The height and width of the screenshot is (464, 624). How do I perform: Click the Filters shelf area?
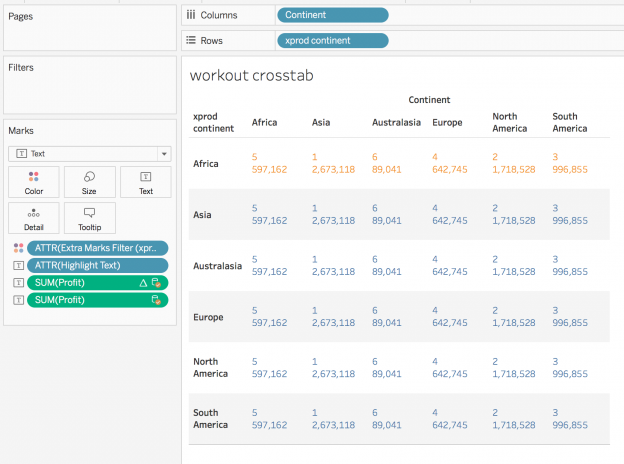point(88,92)
